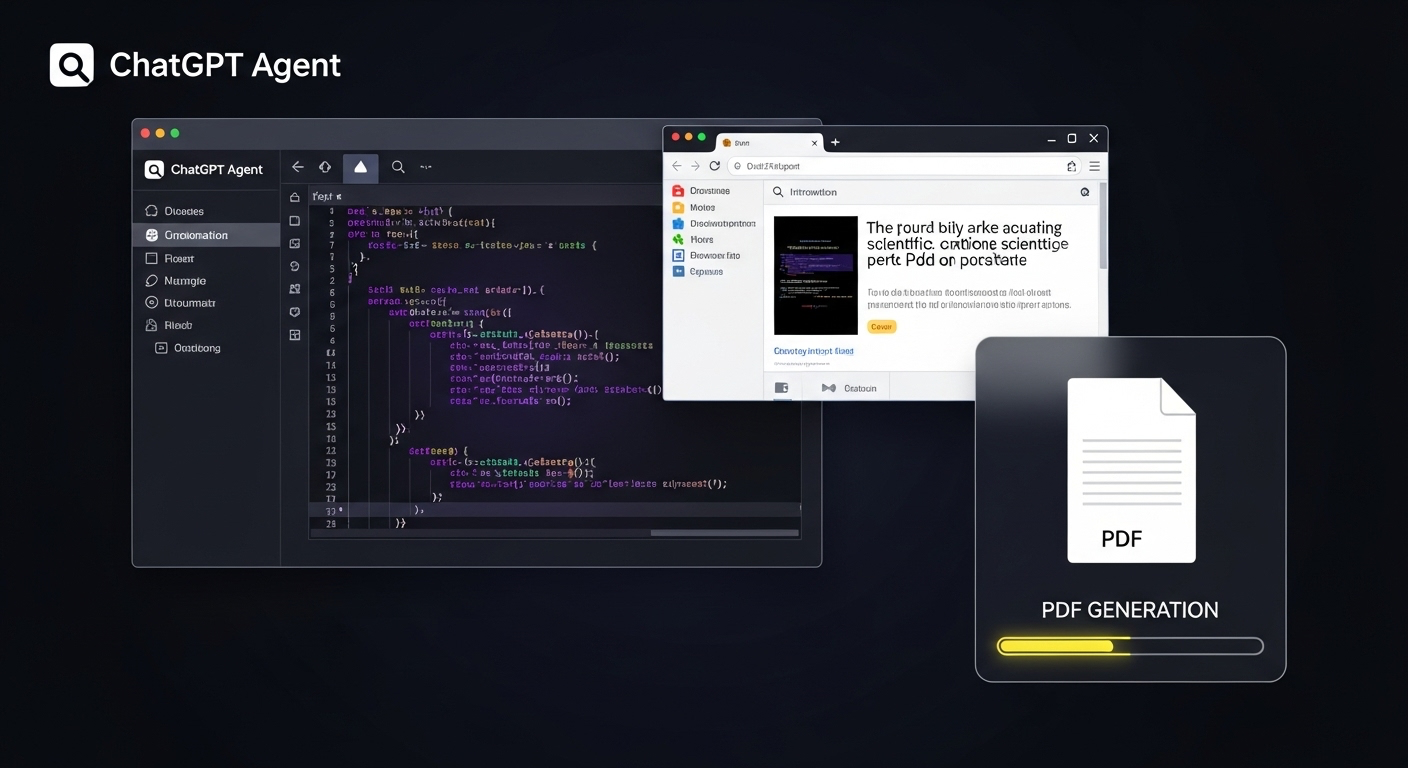
Task: Open the browser hamburger menu
Action: [1094, 166]
